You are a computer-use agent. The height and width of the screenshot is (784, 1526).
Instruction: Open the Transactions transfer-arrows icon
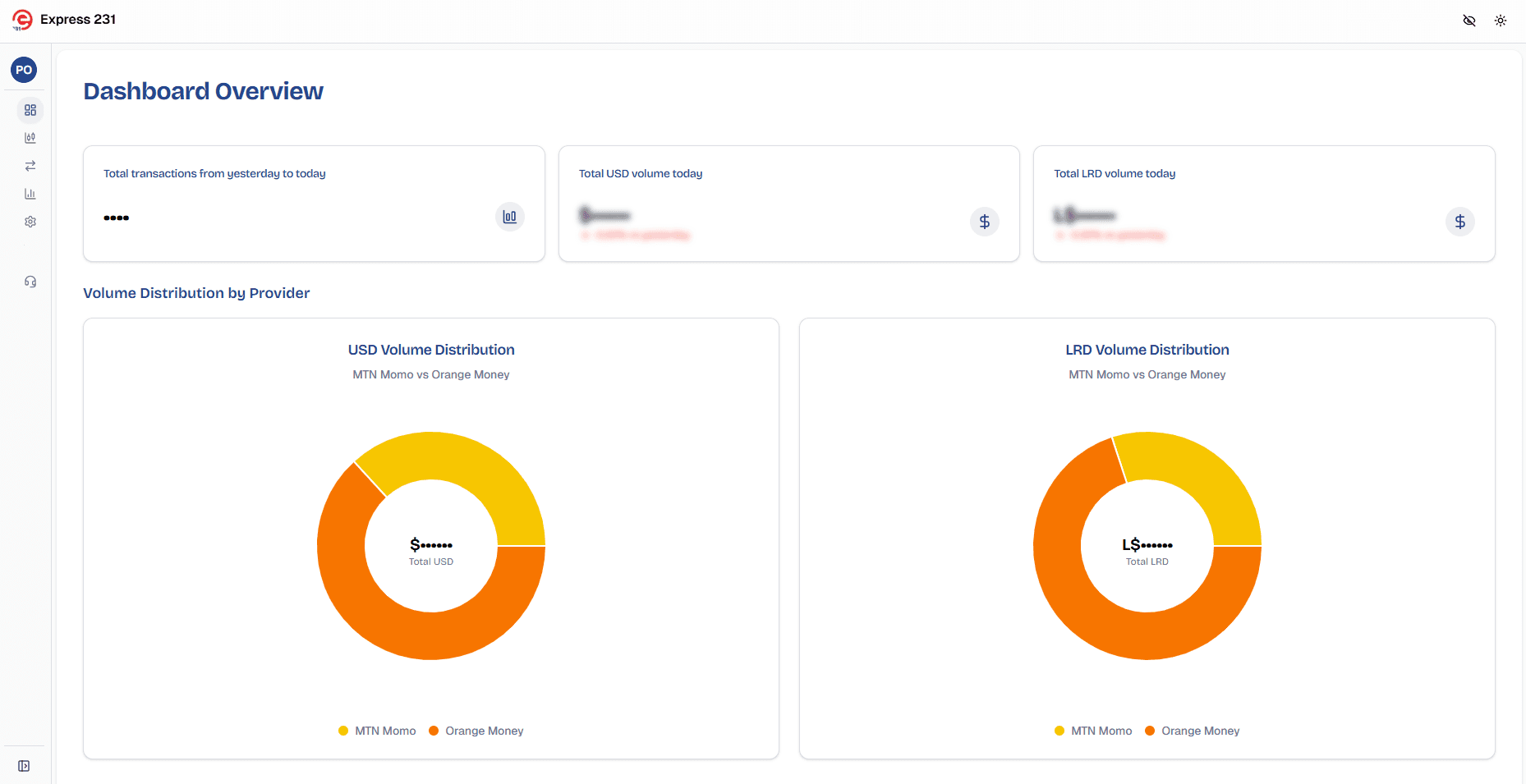click(x=30, y=165)
